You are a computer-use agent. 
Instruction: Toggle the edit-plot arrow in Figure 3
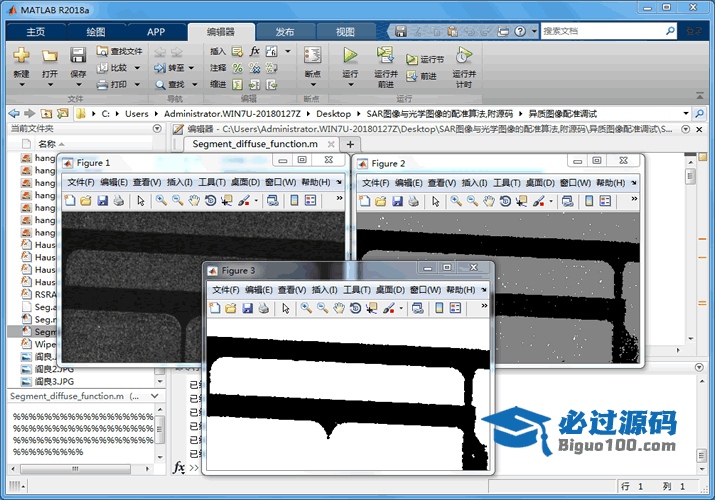tap(286, 308)
